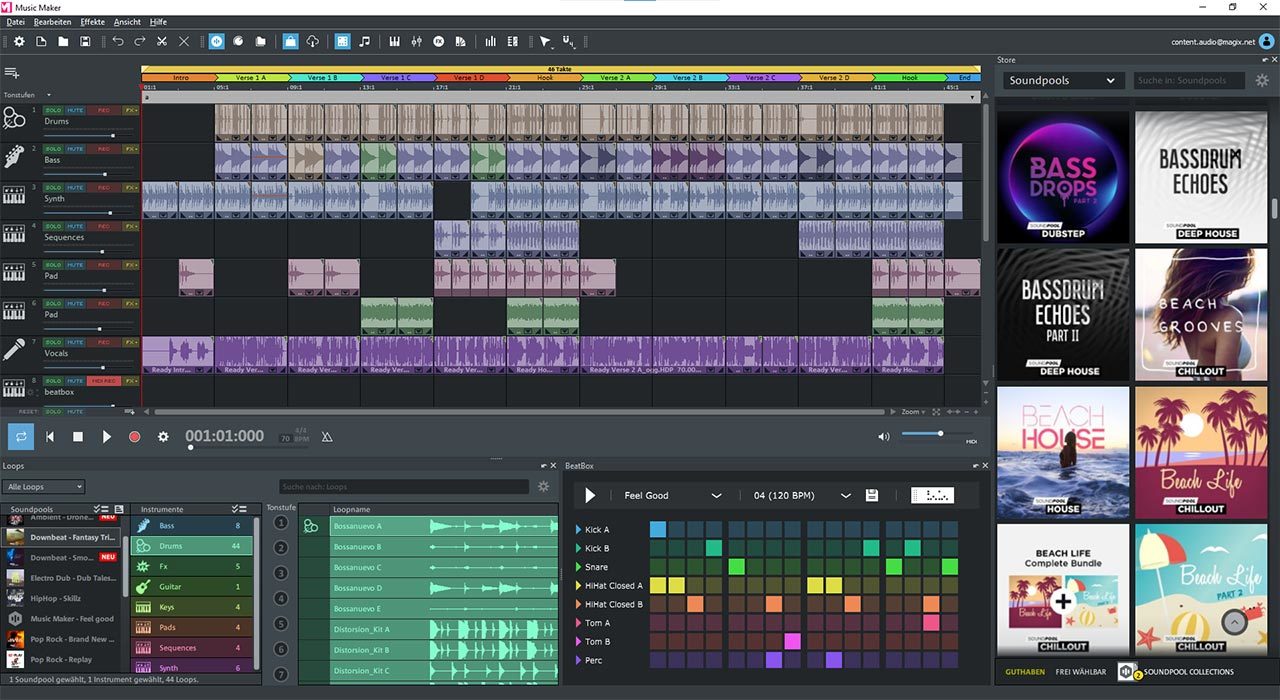The height and width of the screenshot is (700, 1280).
Task: Open the Store shopping bag icon
Action: point(290,42)
